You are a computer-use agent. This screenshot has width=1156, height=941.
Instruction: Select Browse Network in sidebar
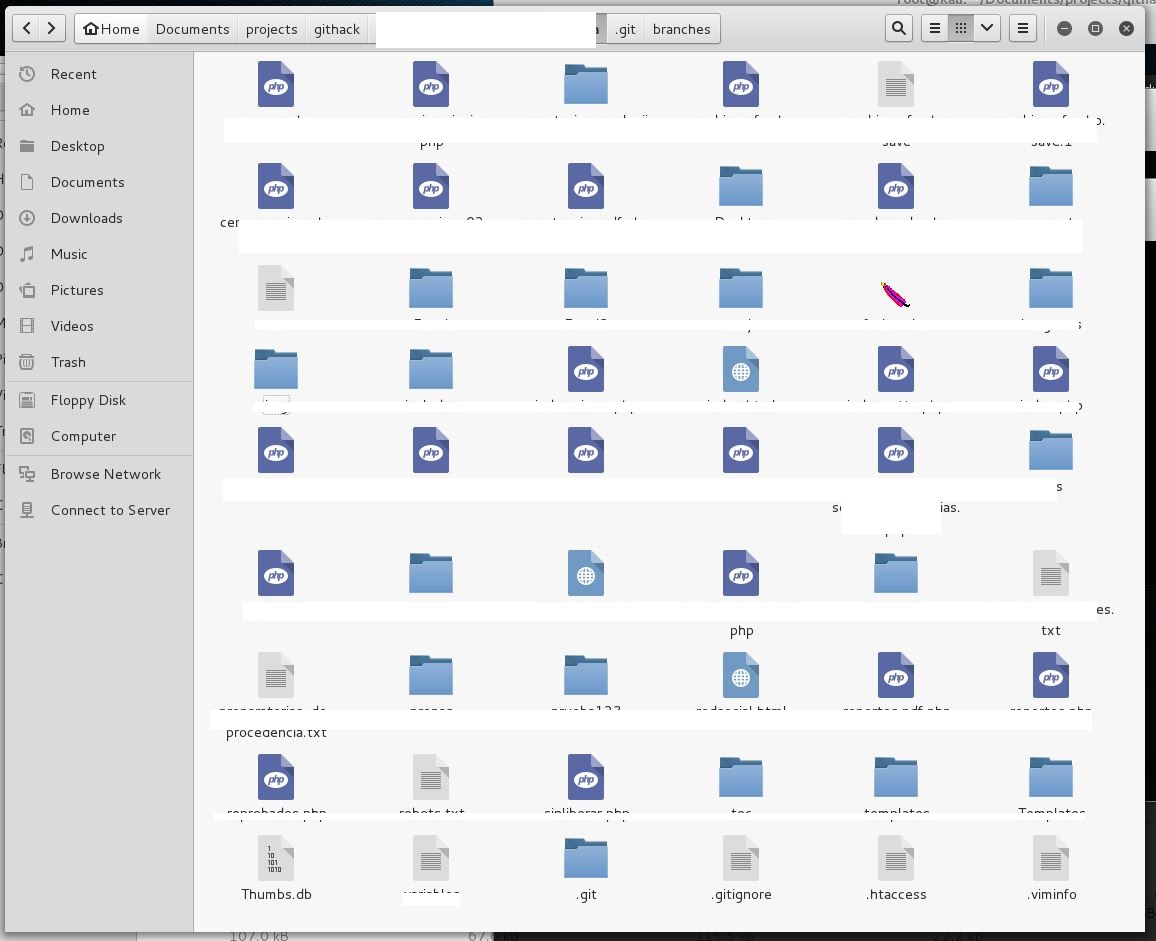105,474
